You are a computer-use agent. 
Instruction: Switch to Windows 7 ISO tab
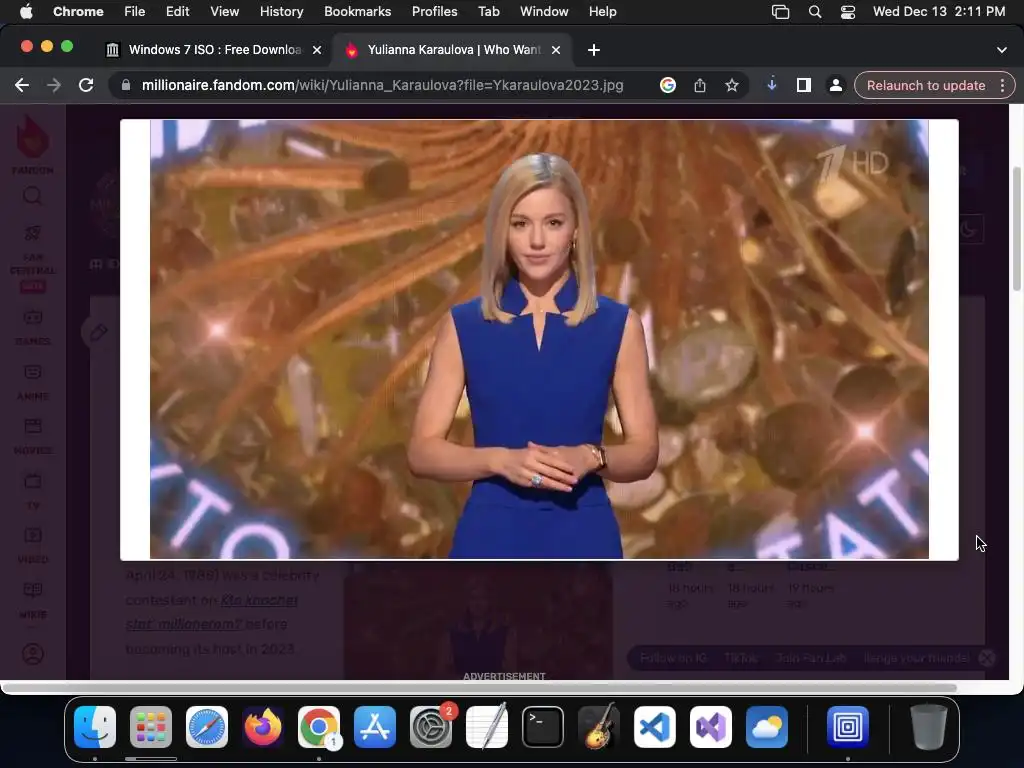tap(214, 50)
